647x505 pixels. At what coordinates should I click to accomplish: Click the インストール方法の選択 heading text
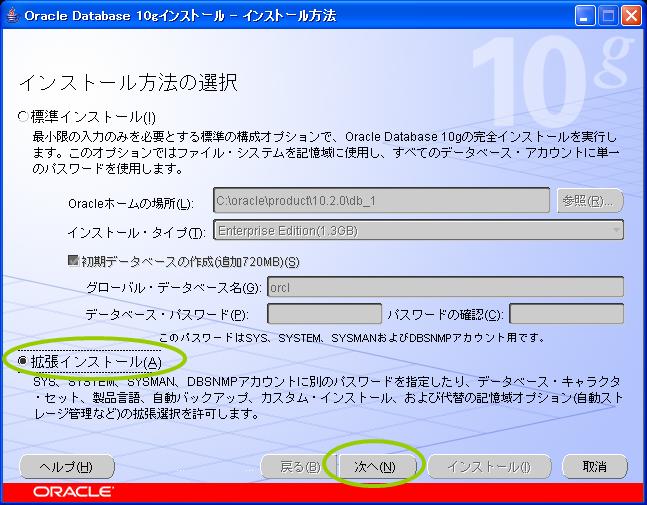(x=128, y=83)
